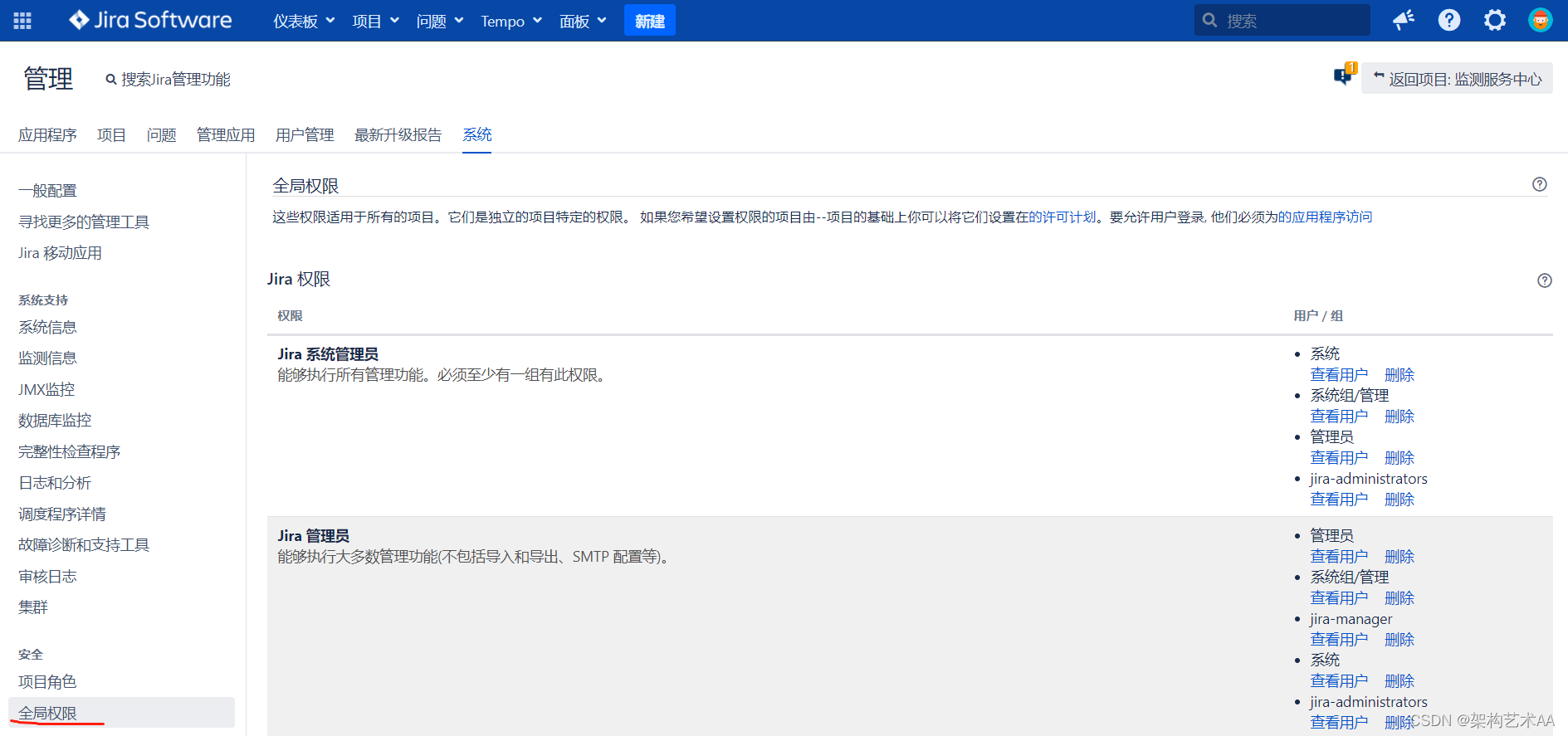
Task: Open 系统信息 in the sidebar
Action: click(47, 327)
